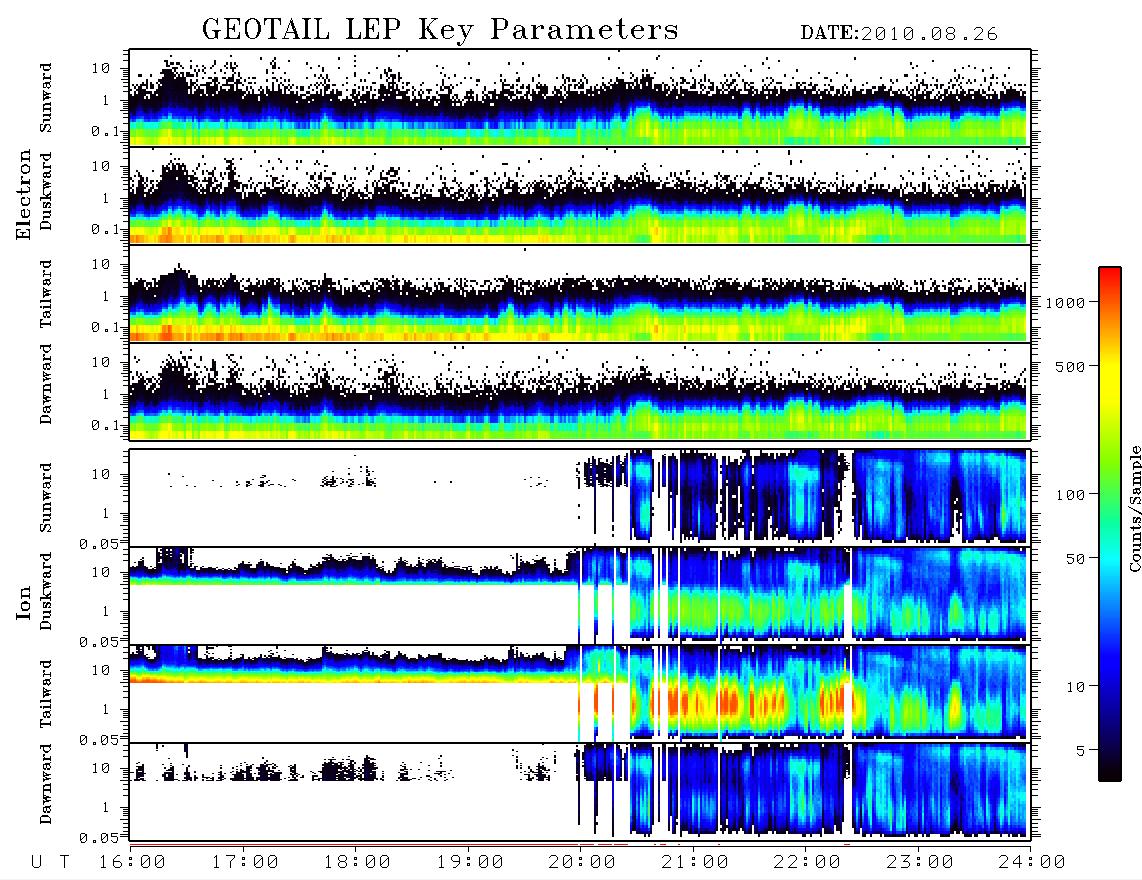
Task: Click the 'DATE:2010.08.26' label
Action: click(899, 34)
